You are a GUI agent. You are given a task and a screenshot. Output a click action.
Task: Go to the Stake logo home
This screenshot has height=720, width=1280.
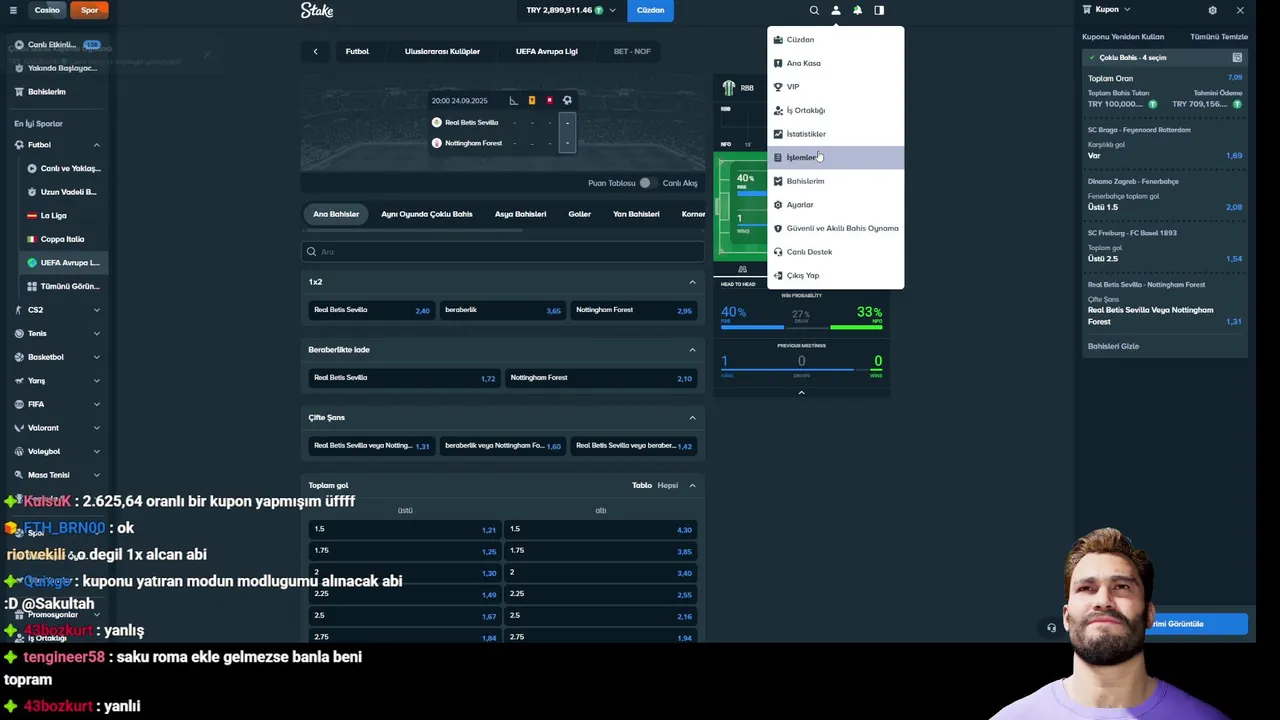point(317,10)
